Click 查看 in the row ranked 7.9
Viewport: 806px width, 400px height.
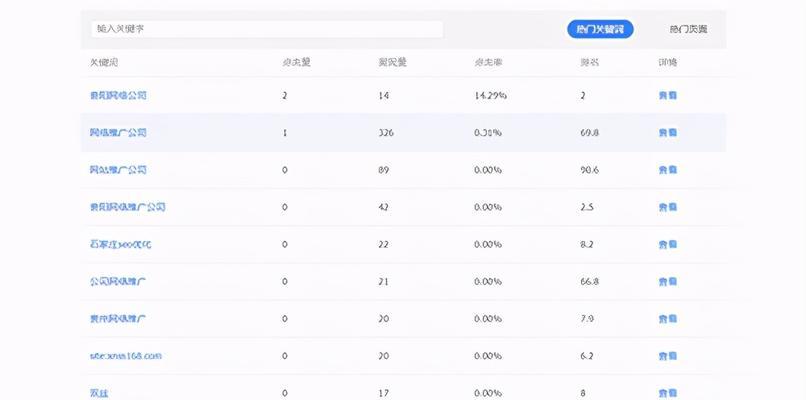coord(667,319)
